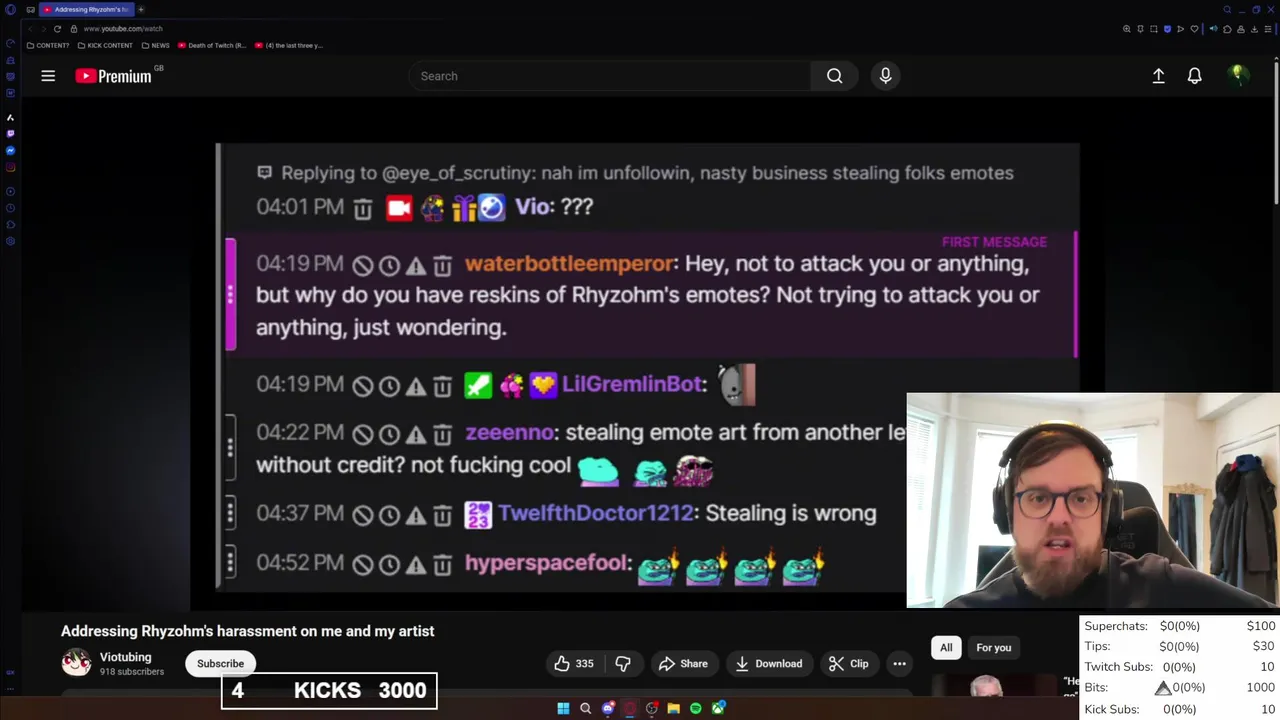Activate voice search microphone
This screenshot has height=720, width=1280.
[x=885, y=76]
